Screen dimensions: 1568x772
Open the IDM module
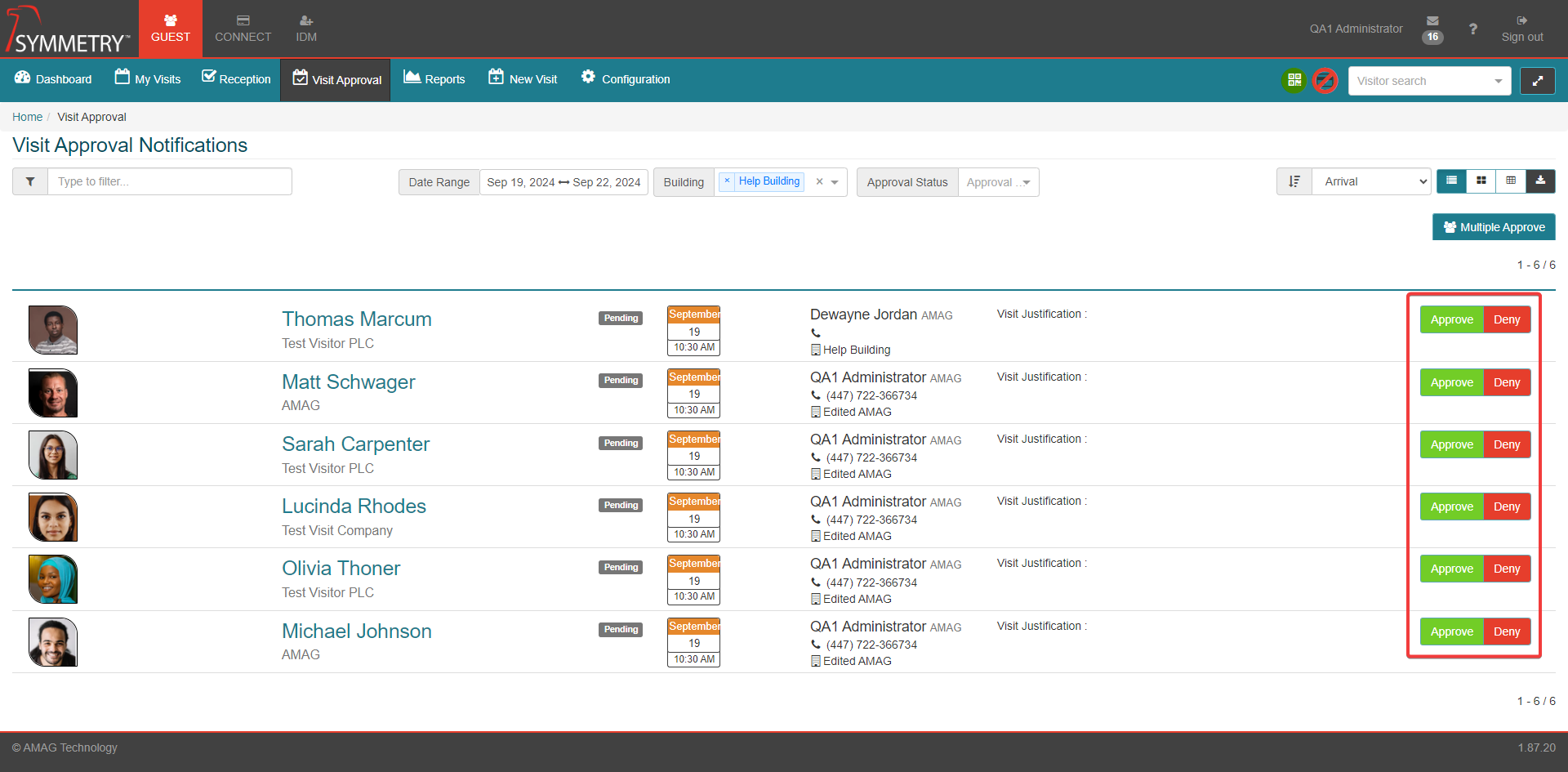pyautogui.click(x=306, y=29)
